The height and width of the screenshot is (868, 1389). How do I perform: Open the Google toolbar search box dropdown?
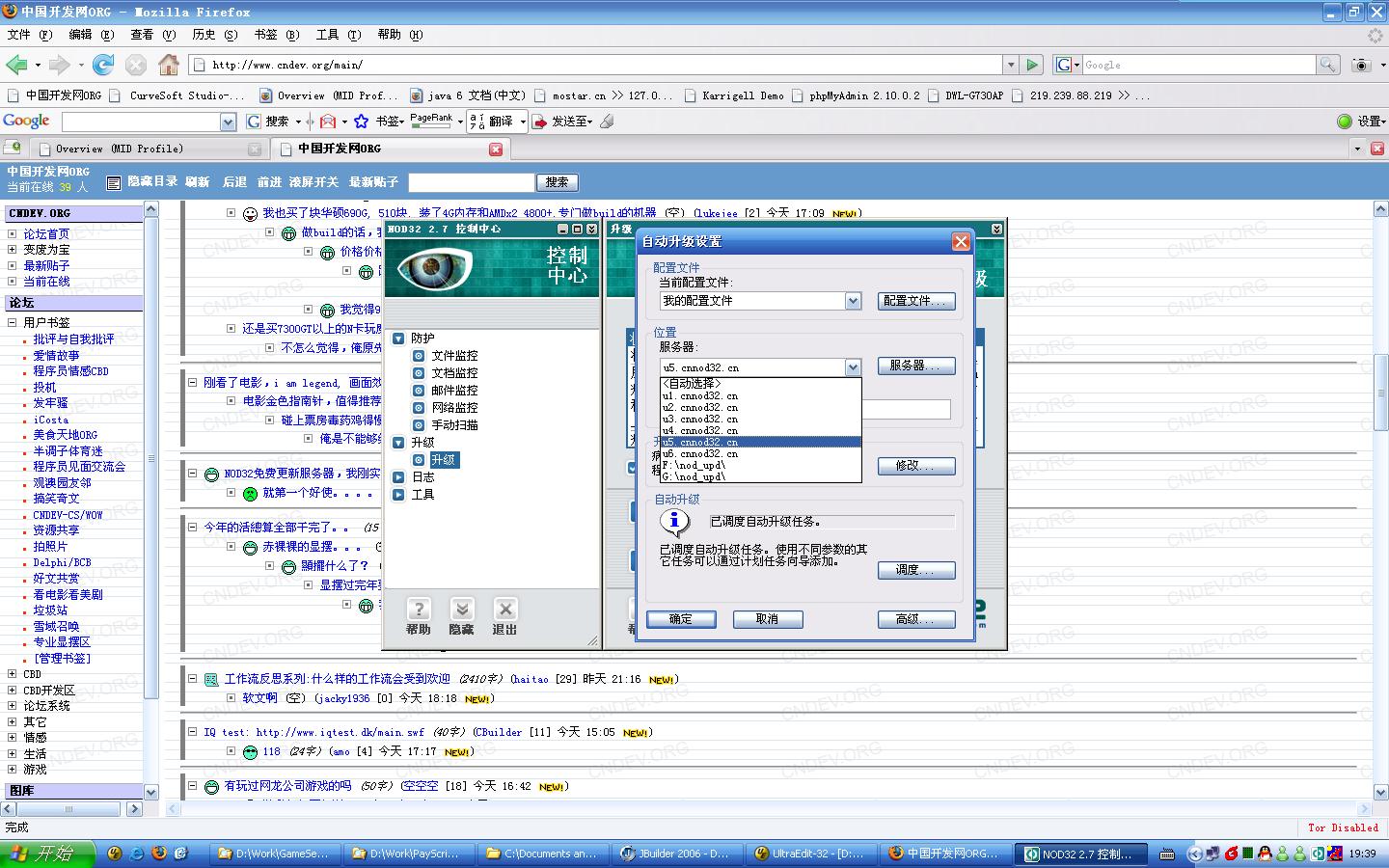[229, 122]
